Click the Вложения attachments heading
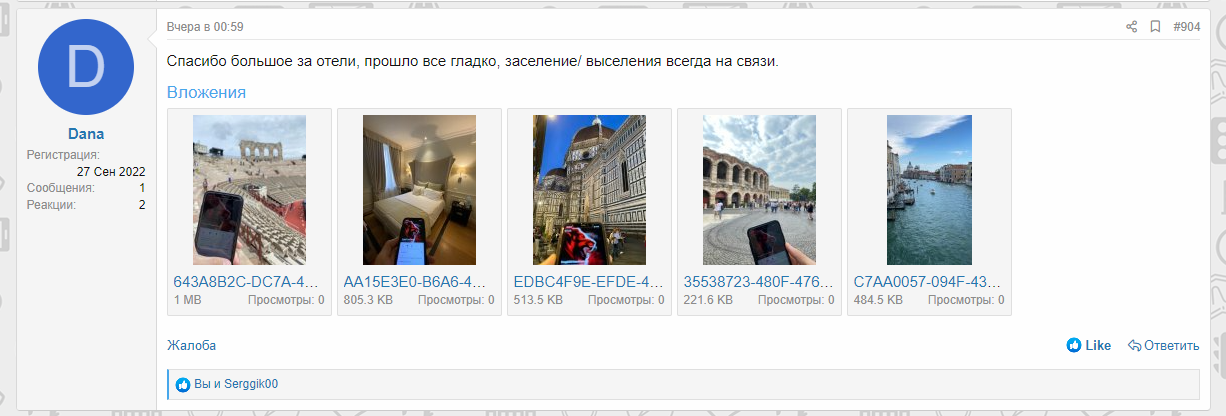Image resolution: width=1226 pixels, height=416 pixels. click(206, 93)
